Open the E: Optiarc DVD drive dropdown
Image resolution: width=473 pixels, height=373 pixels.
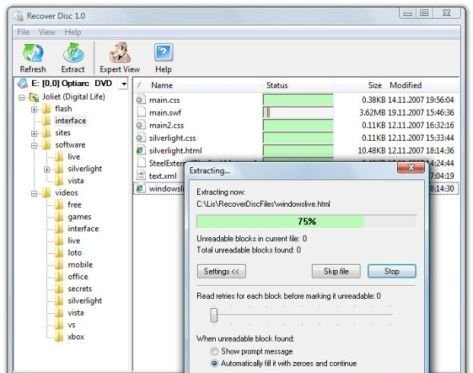(124, 84)
